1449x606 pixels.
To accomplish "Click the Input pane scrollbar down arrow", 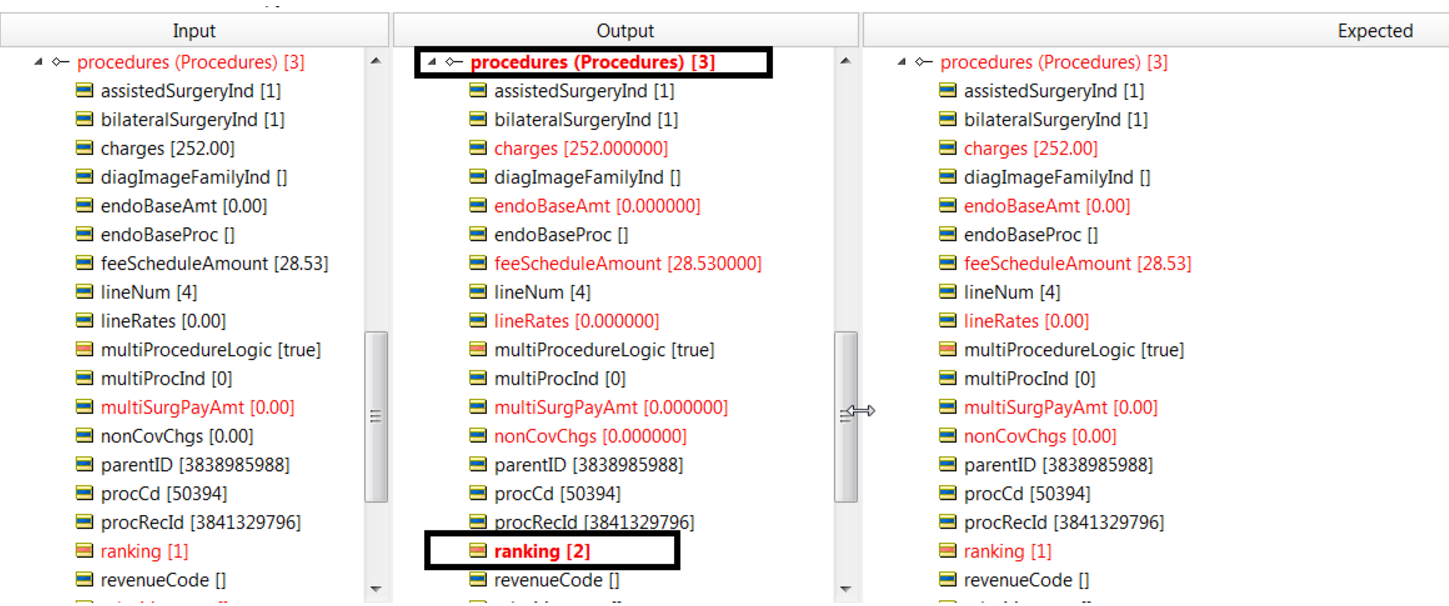I will tap(376, 589).
